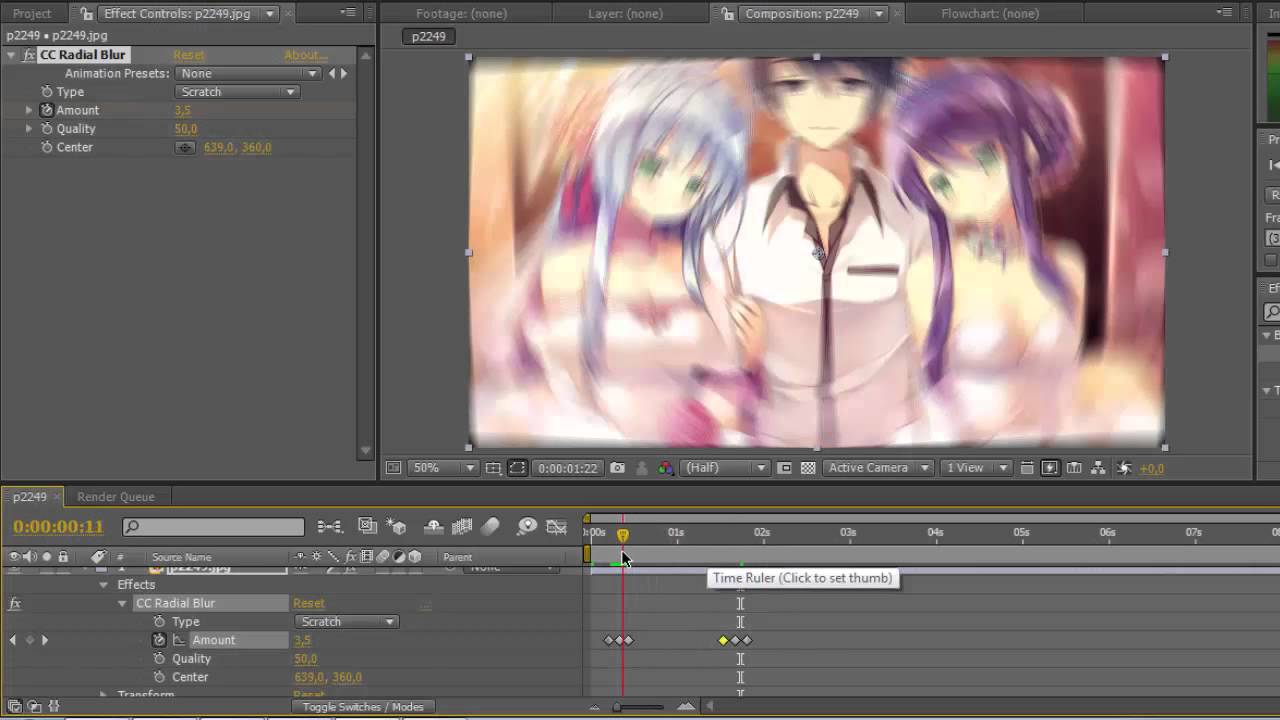The image size is (1280, 720).
Task: Click the region of interest icon
Action: coord(785,468)
